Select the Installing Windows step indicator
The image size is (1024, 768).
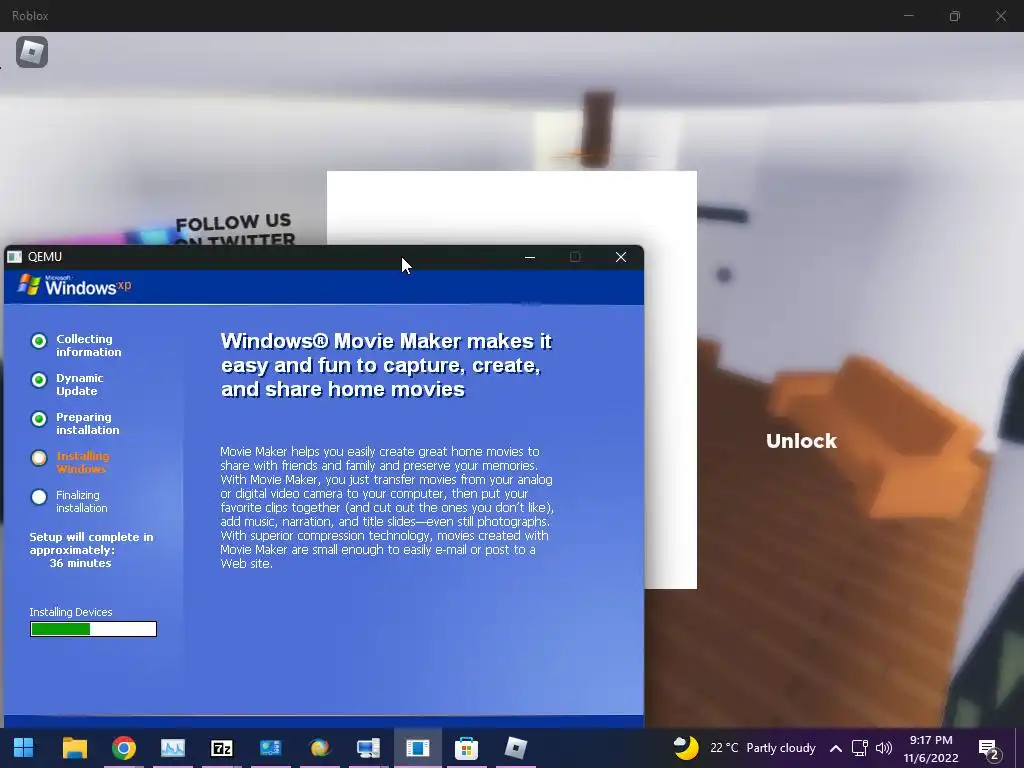(39, 458)
